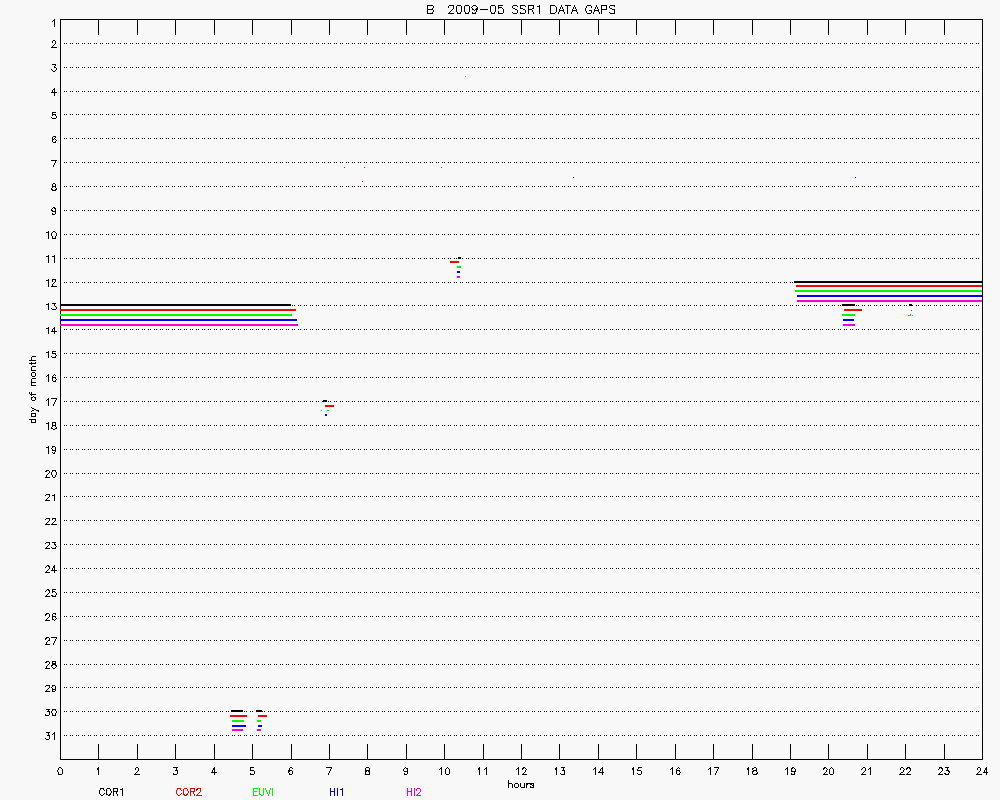
Task: Click the COR1 legend label
Action: tap(111, 792)
